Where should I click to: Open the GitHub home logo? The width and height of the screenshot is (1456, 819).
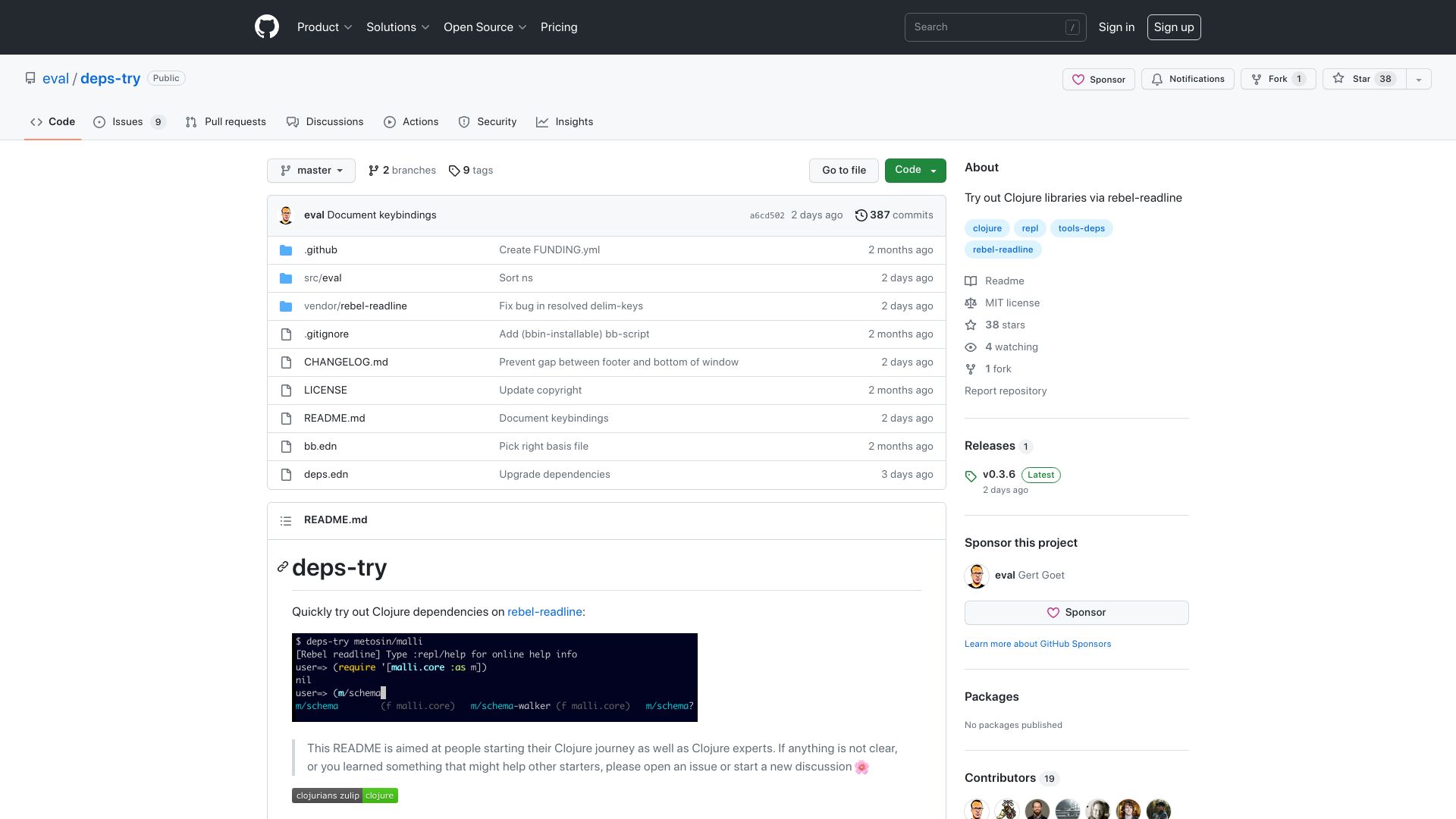(267, 27)
